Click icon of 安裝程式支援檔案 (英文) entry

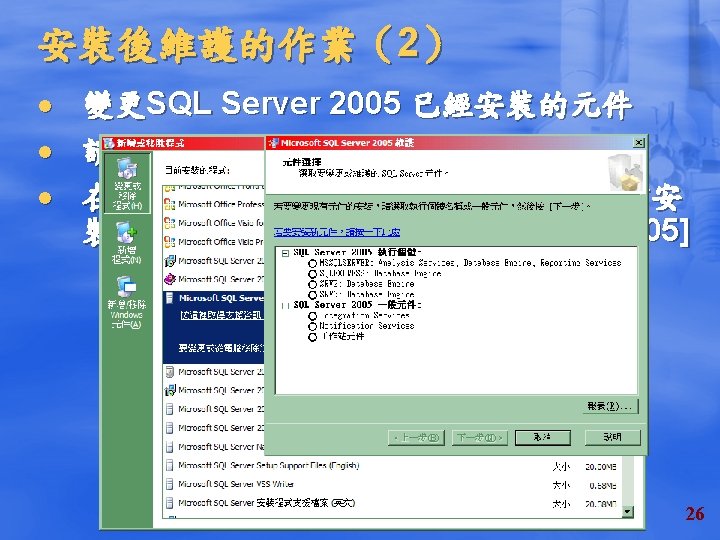click(x=169, y=503)
